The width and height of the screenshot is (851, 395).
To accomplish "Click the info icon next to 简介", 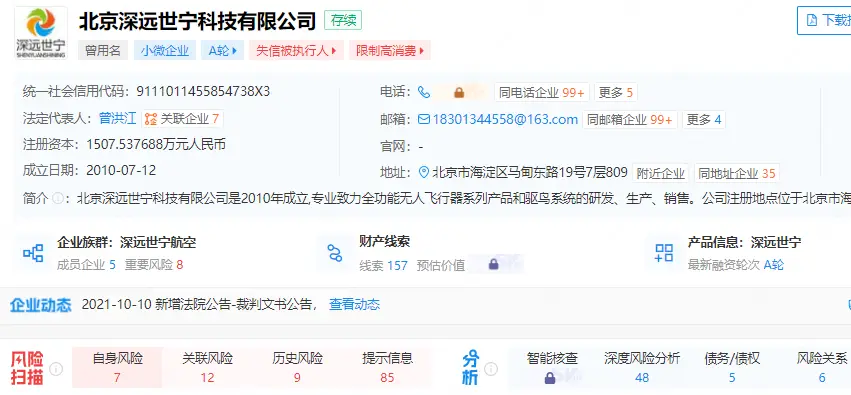I will tap(58, 198).
